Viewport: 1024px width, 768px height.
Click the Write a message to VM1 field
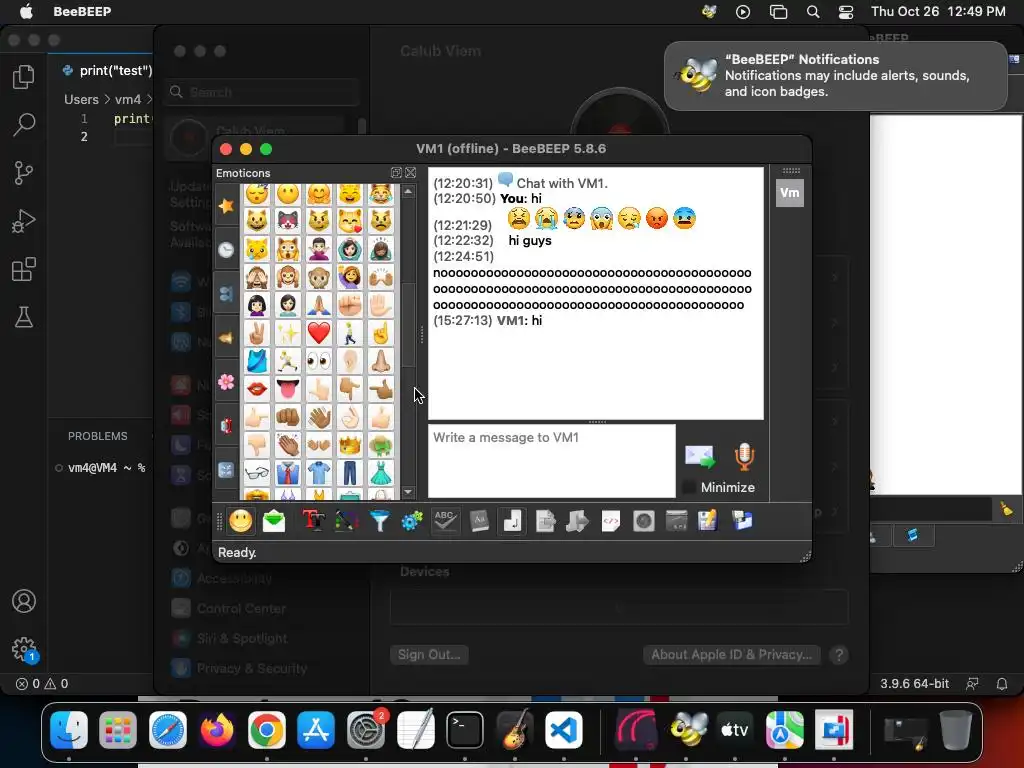pyautogui.click(x=551, y=461)
